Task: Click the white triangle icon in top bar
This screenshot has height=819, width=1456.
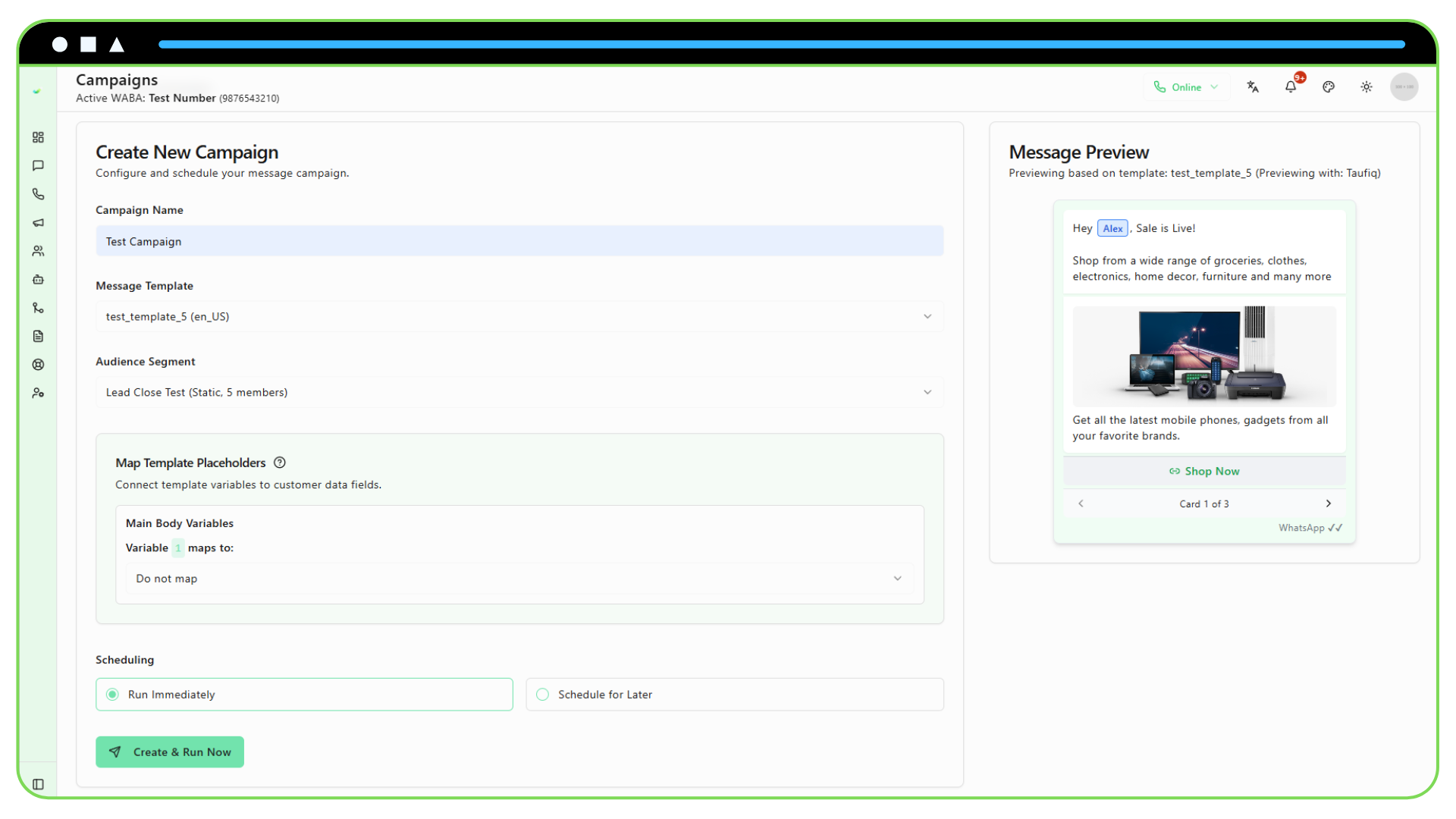Action: pyautogui.click(x=117, y=45)
